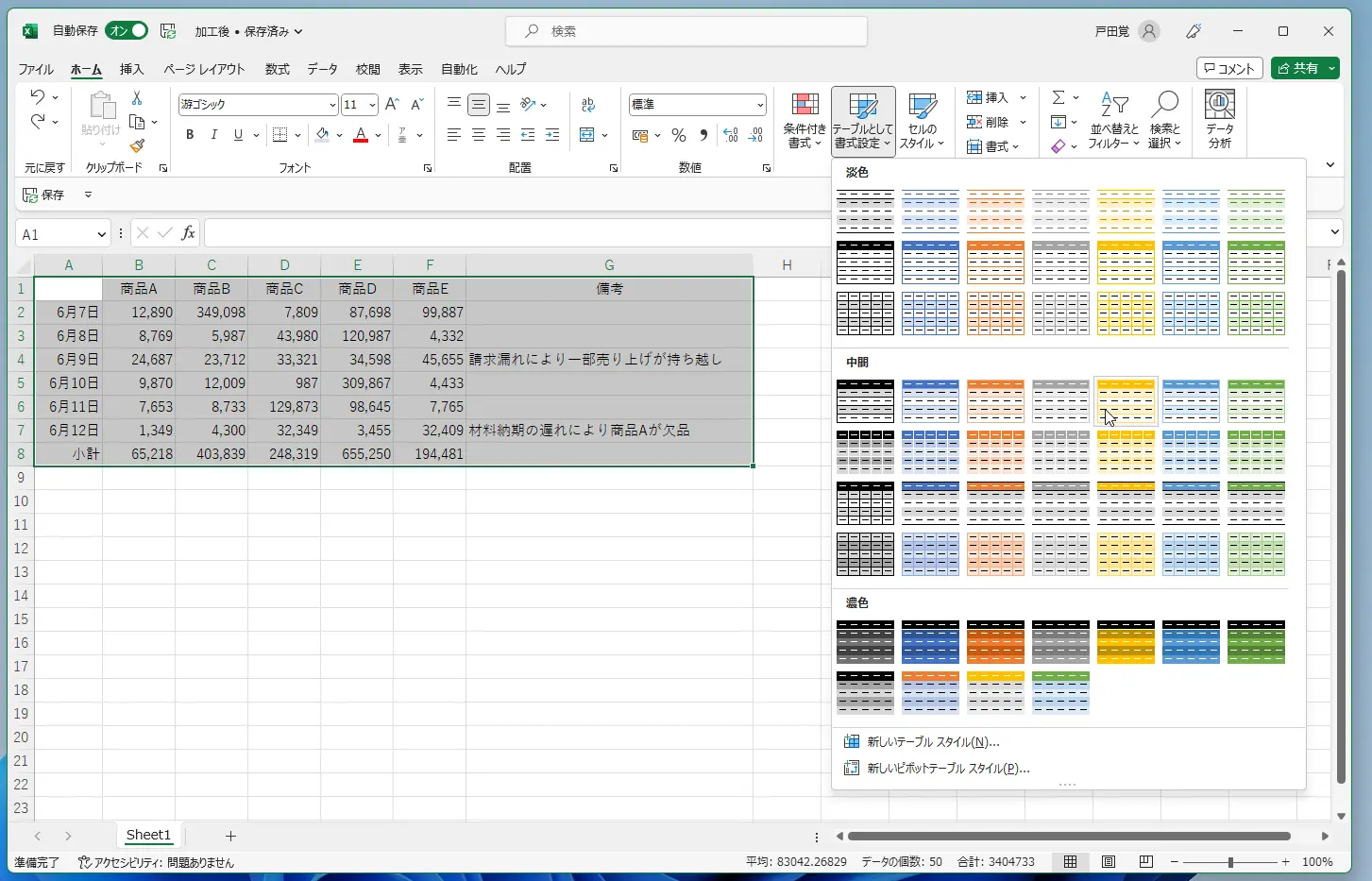Click the increase indent icon
The image size is (1372, 881).
(552, 135)
